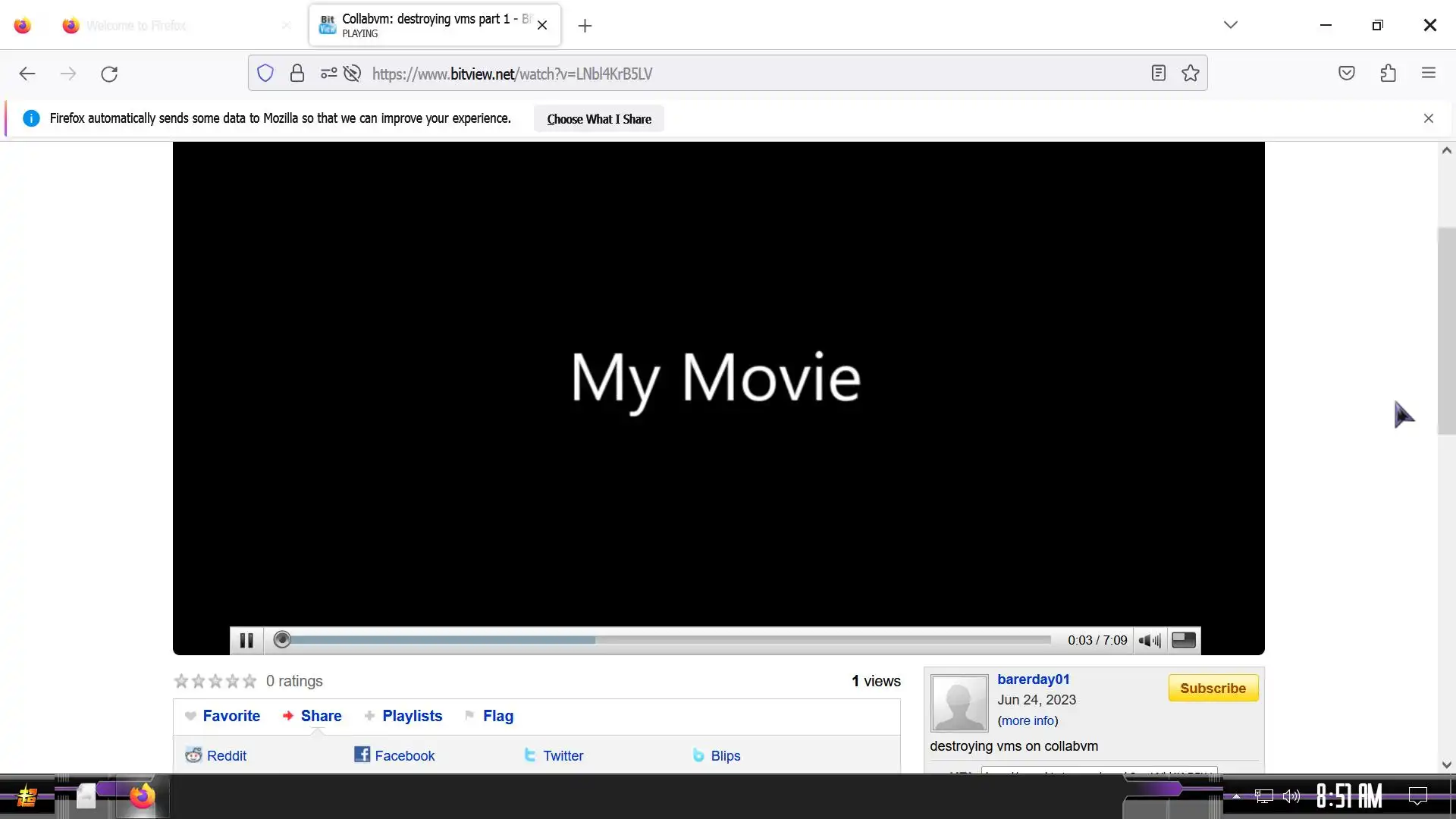Image resolution: width=1456 pixels, height=819 pixels.
Task: Click Choose What I Share button
Action: (599, 119)
